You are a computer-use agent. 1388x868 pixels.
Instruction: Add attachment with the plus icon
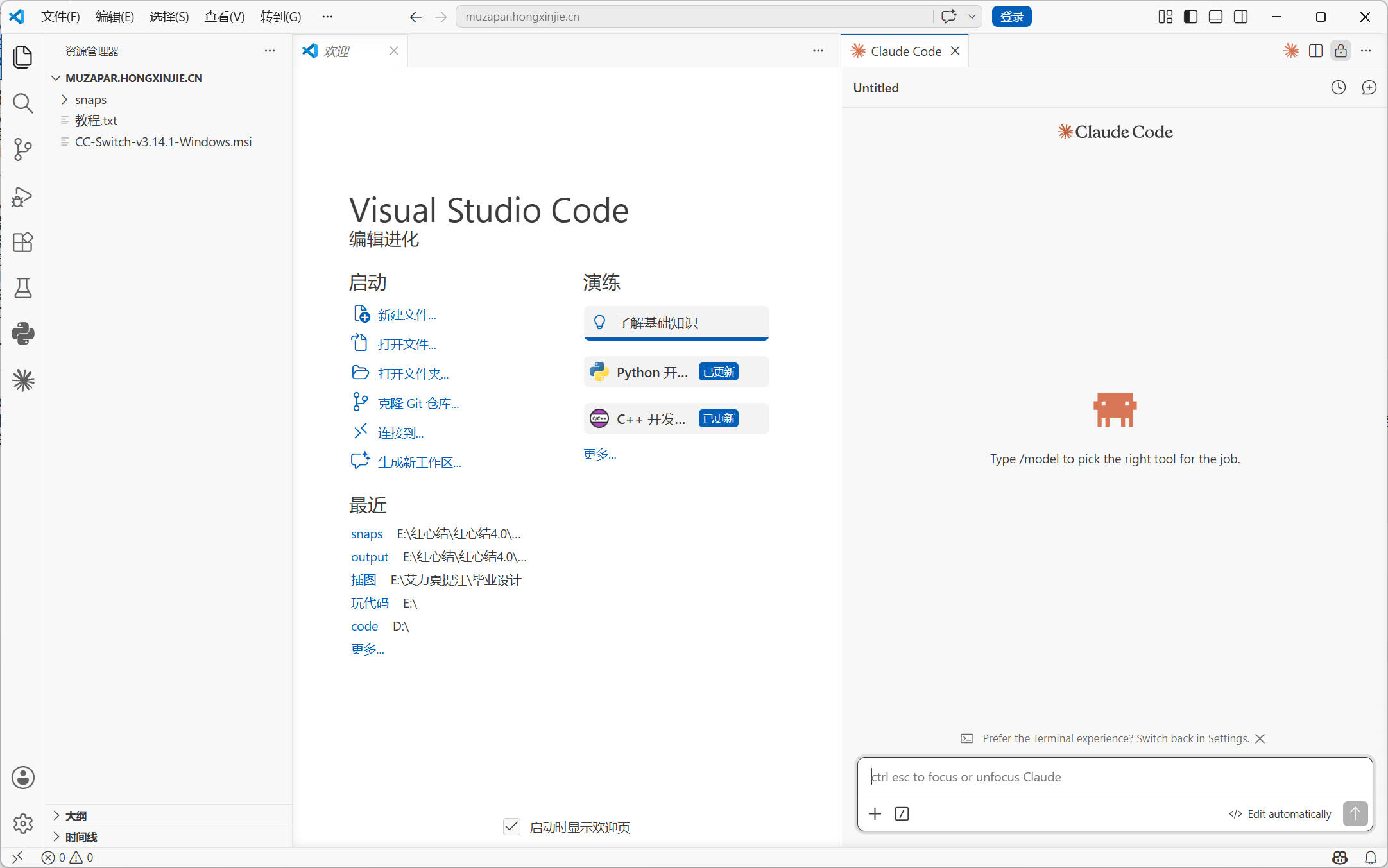[x=875, y=813]
